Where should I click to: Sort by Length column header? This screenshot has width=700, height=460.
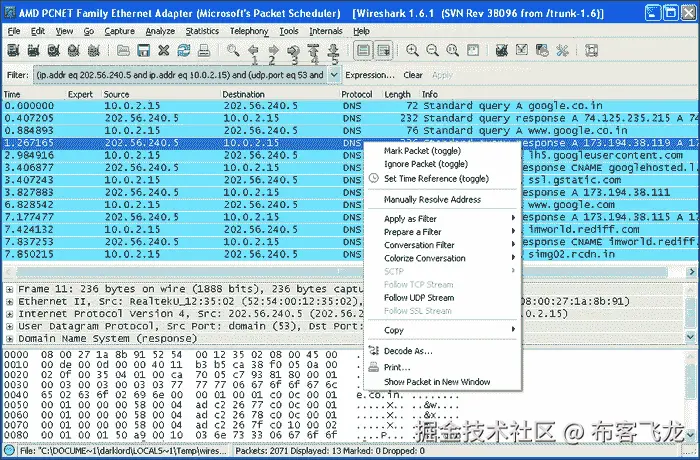[x=400, y=94]
